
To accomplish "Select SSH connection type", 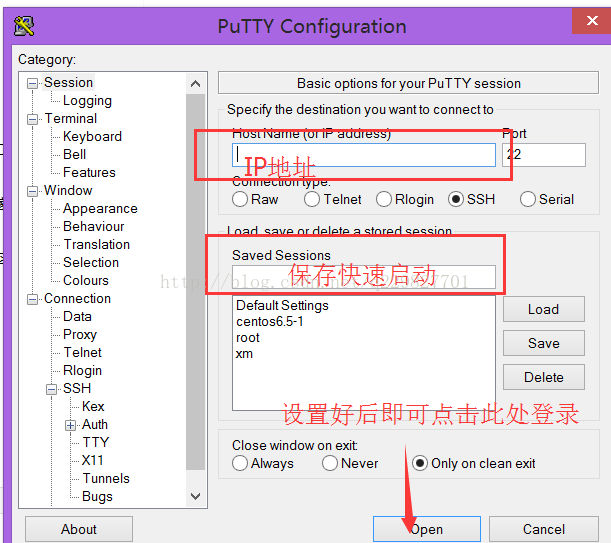I will pos(456,199).
